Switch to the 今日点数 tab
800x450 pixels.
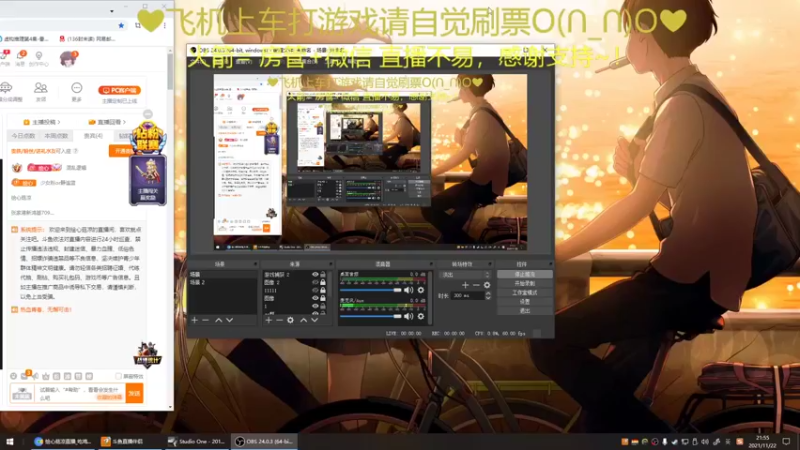point(23,136)
